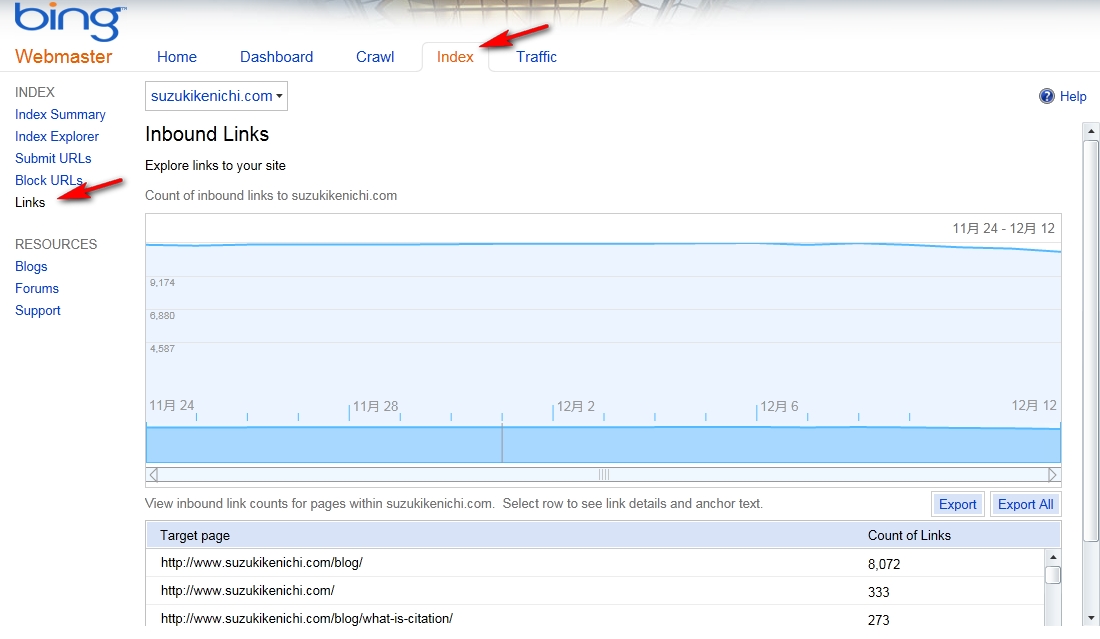Open the Traffic tab
This screenshot has height=639, width=1100.
(x=537, y=57)
